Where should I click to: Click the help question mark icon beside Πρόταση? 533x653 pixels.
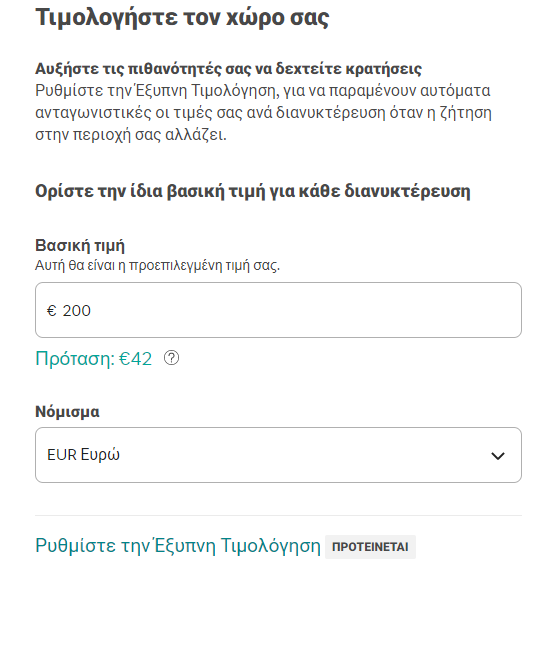point(171,358)
